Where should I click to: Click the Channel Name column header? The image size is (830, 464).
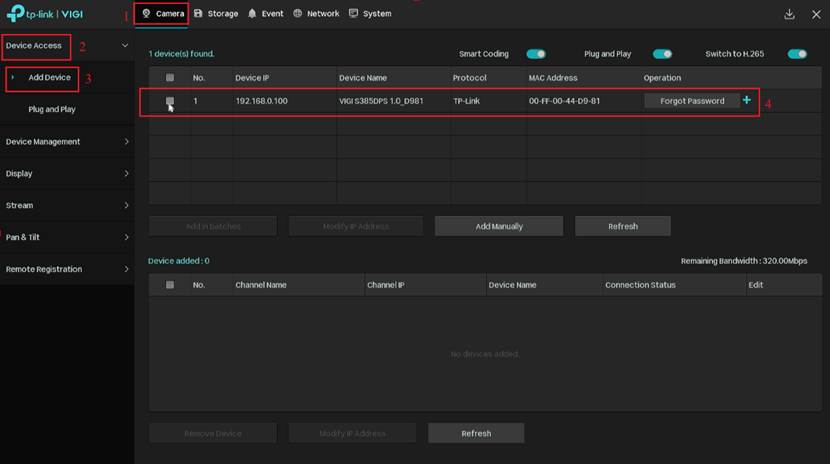pos(261,285)
